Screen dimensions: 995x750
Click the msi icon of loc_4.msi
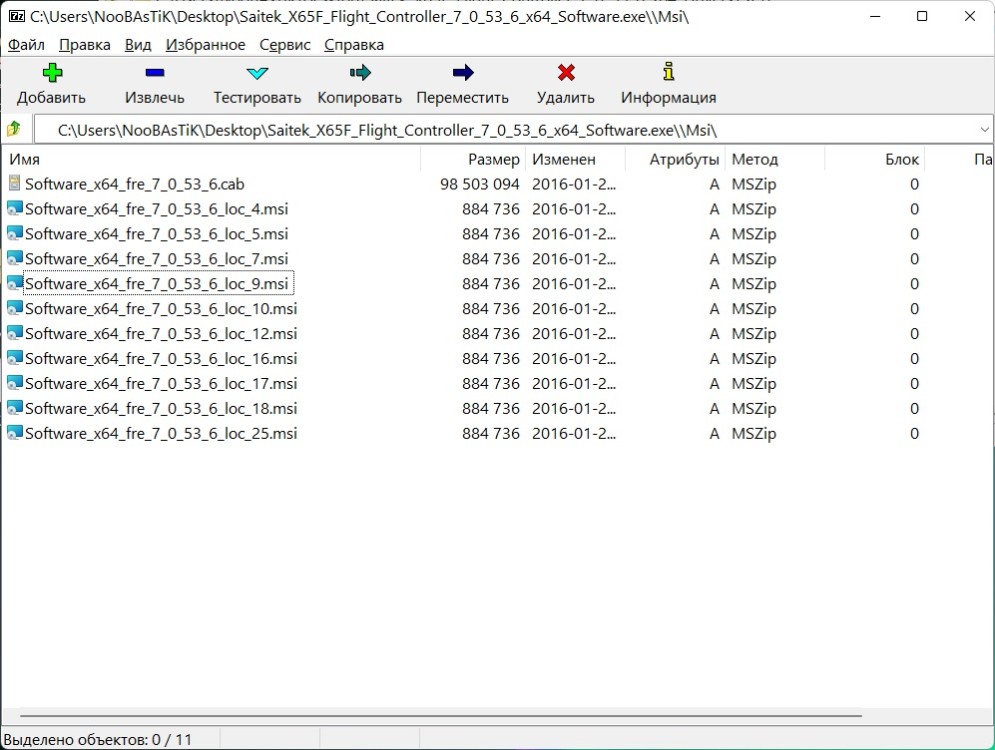15,209
